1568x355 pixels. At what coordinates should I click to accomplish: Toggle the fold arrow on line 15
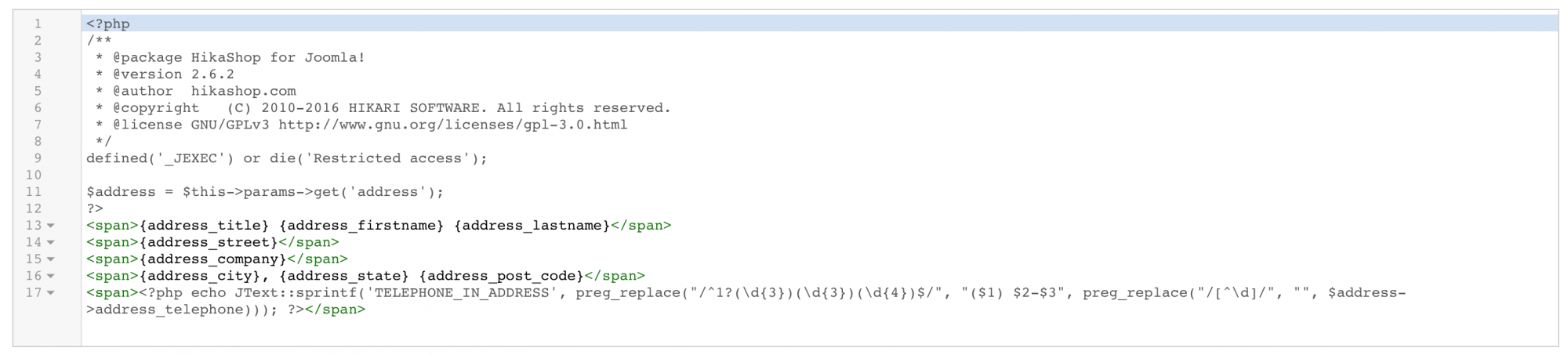point(51,259)
